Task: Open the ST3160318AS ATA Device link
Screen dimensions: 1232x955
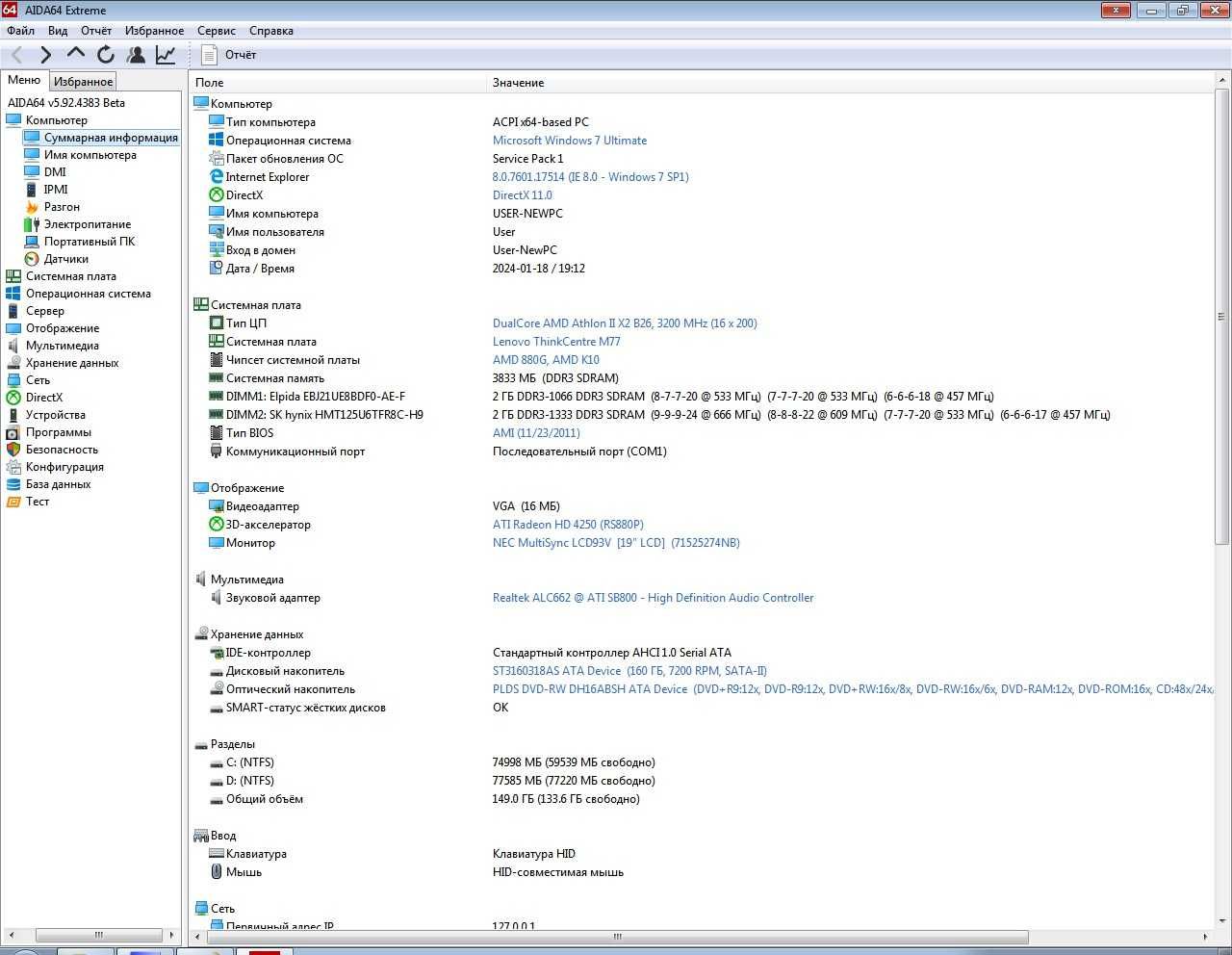Action: (629, 671)
